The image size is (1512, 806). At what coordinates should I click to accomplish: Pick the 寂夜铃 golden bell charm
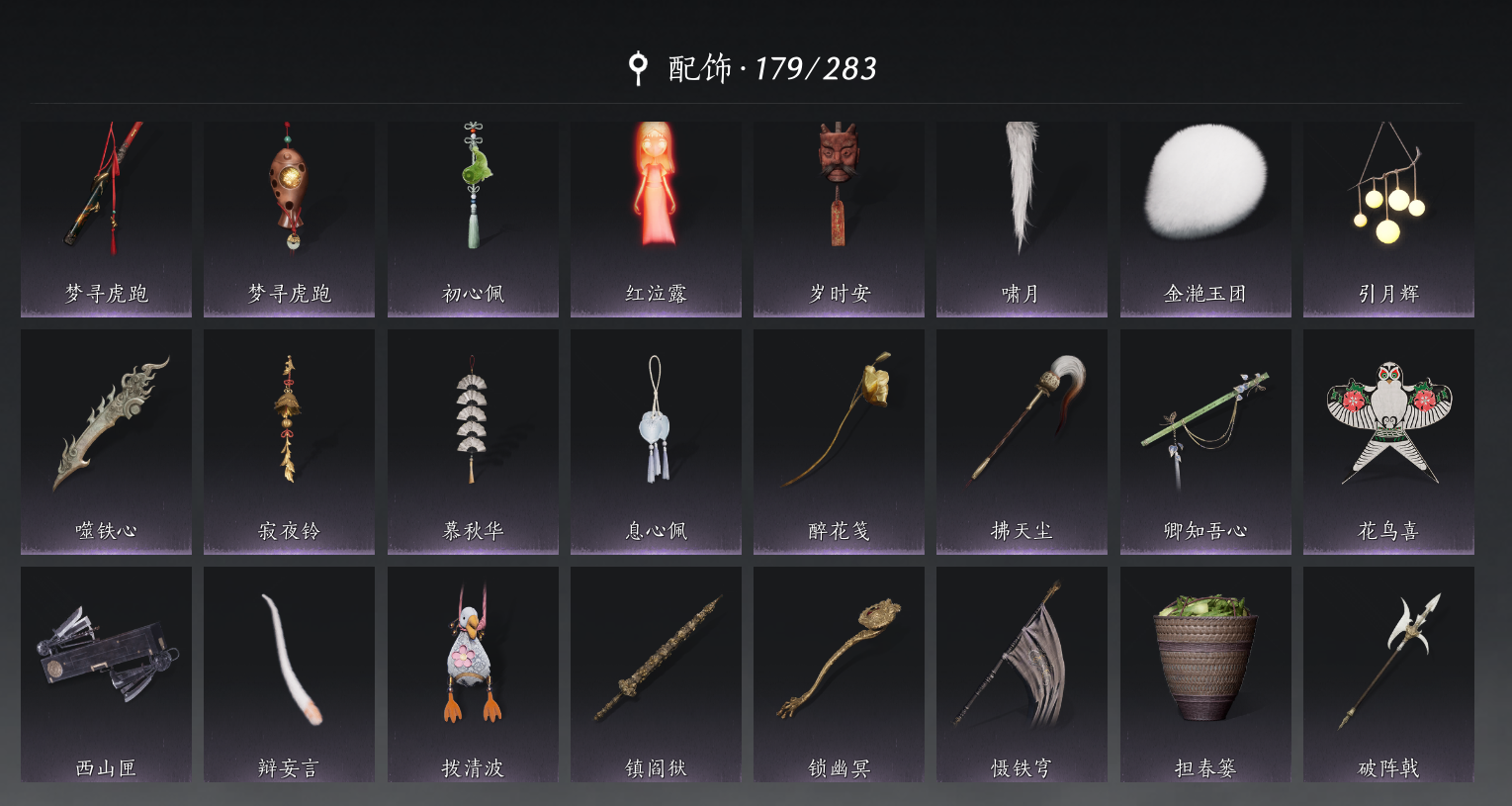[289, 441]
